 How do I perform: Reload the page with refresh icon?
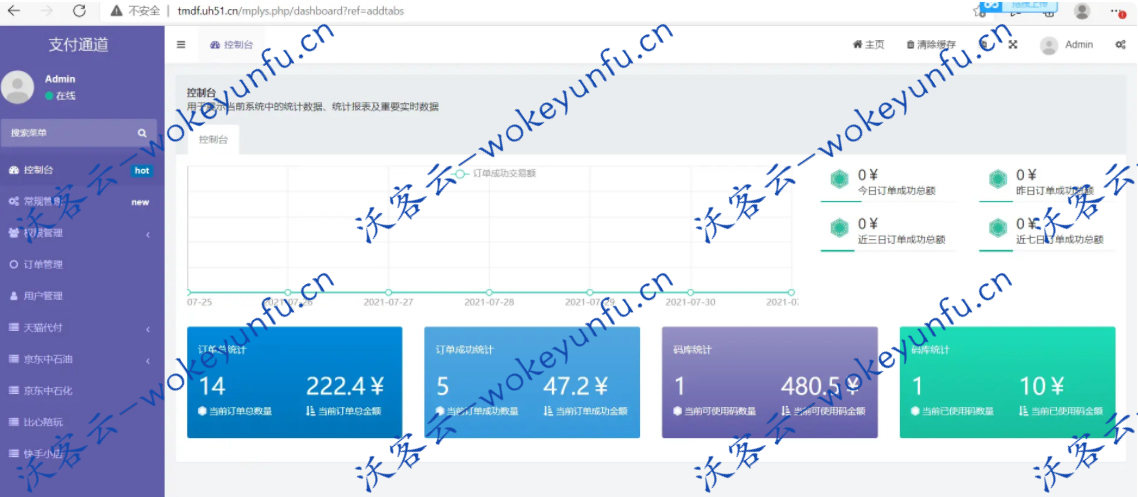tap(80, 11)
